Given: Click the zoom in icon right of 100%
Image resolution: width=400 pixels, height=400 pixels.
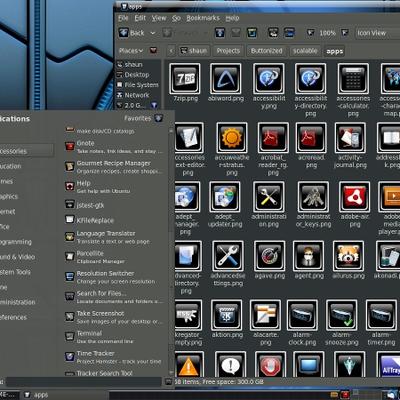Looking at the screenshot, I should tap(345, 33).
